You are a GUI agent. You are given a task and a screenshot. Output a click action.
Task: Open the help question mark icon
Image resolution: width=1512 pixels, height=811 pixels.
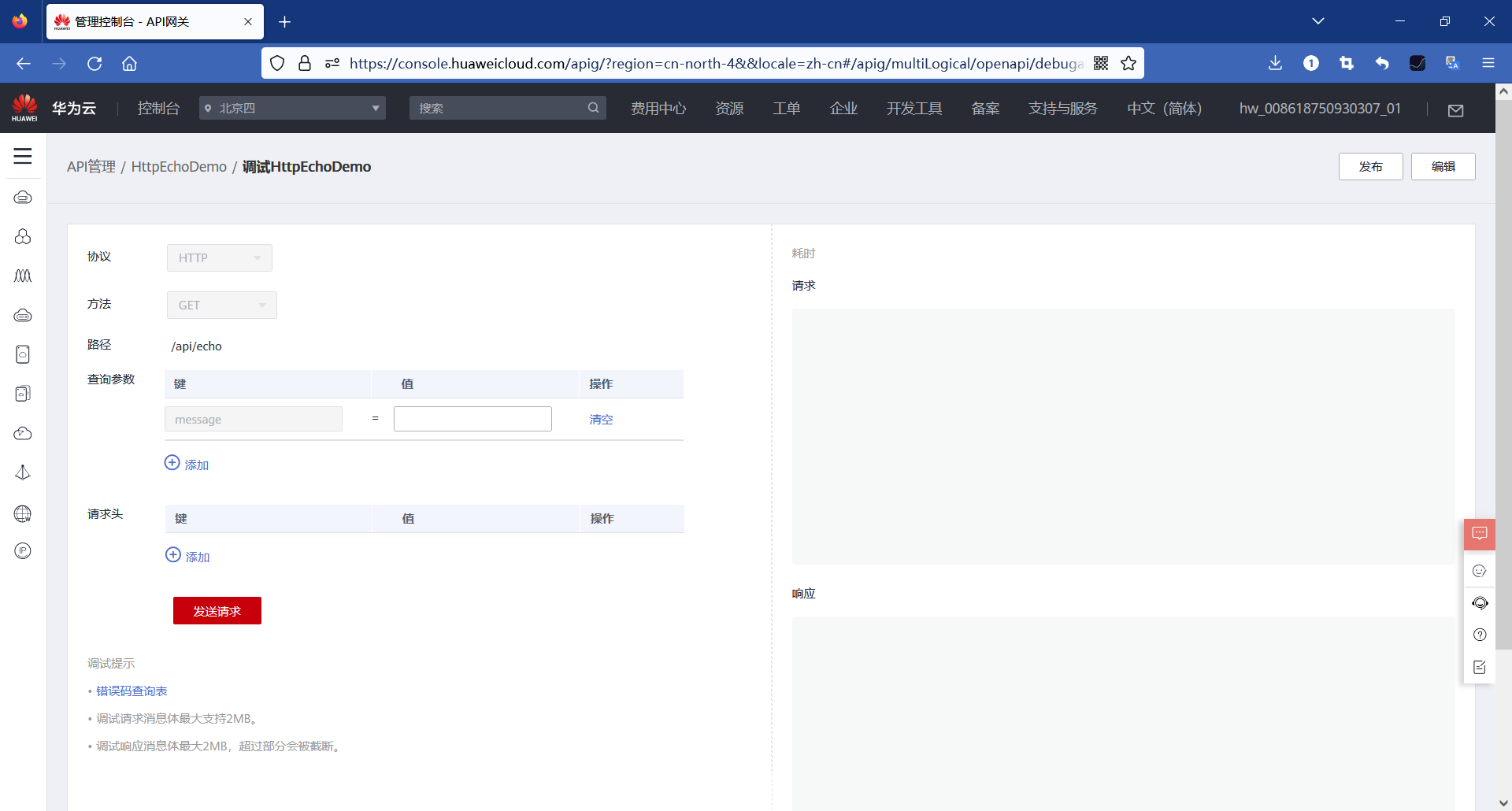pyautogui.click(x=1480, y=635)
